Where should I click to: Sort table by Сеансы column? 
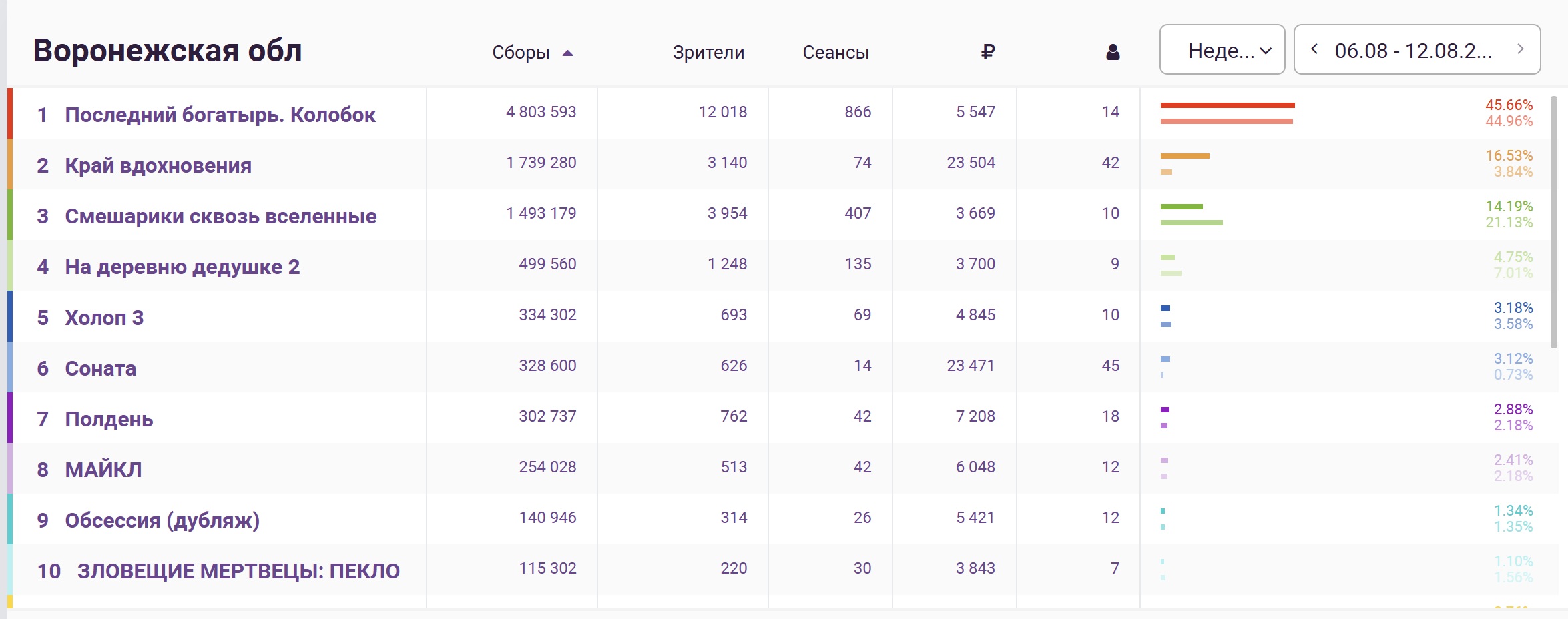pos(836,52)
